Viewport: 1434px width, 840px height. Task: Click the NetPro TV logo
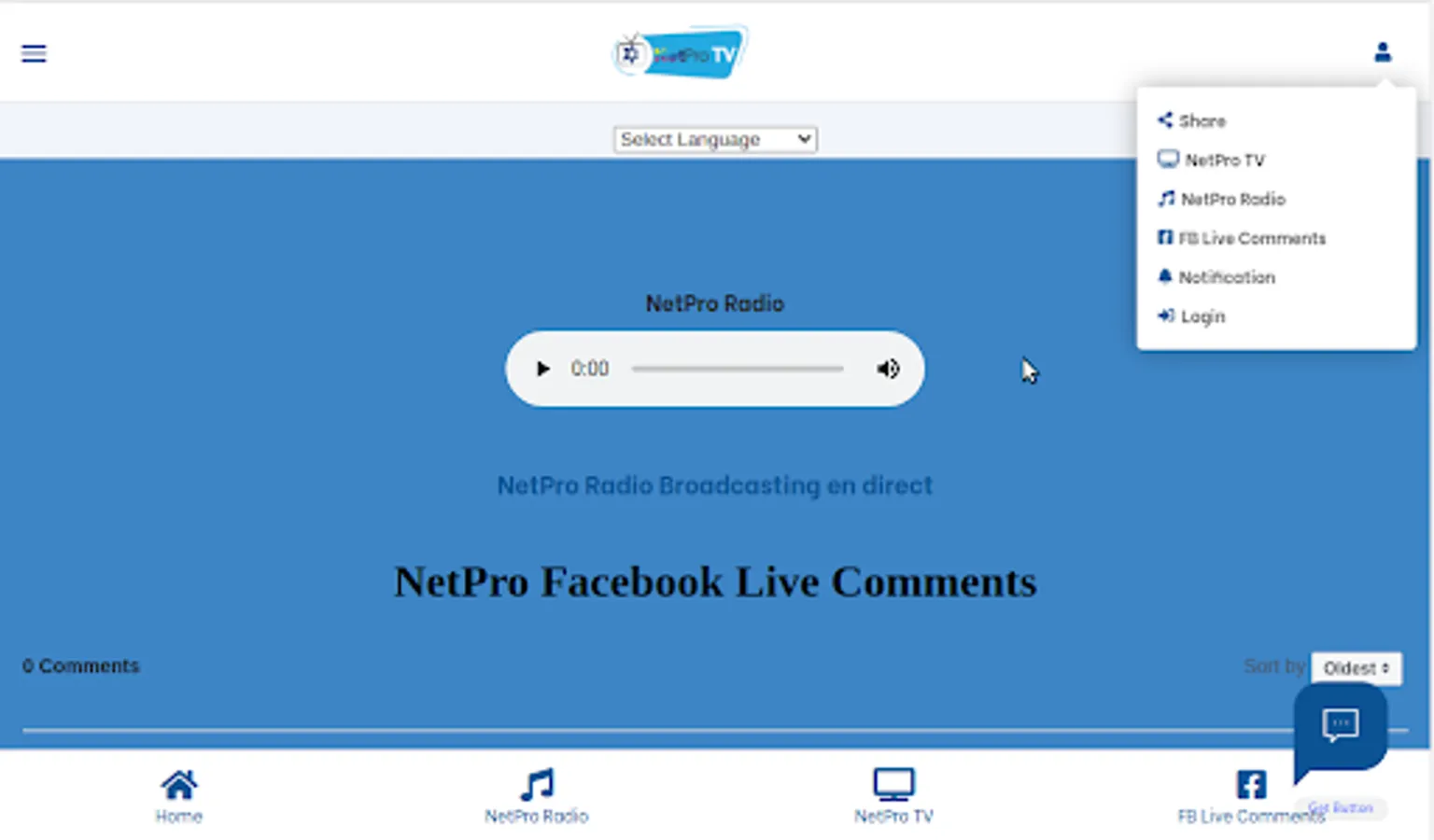(681, 52)
